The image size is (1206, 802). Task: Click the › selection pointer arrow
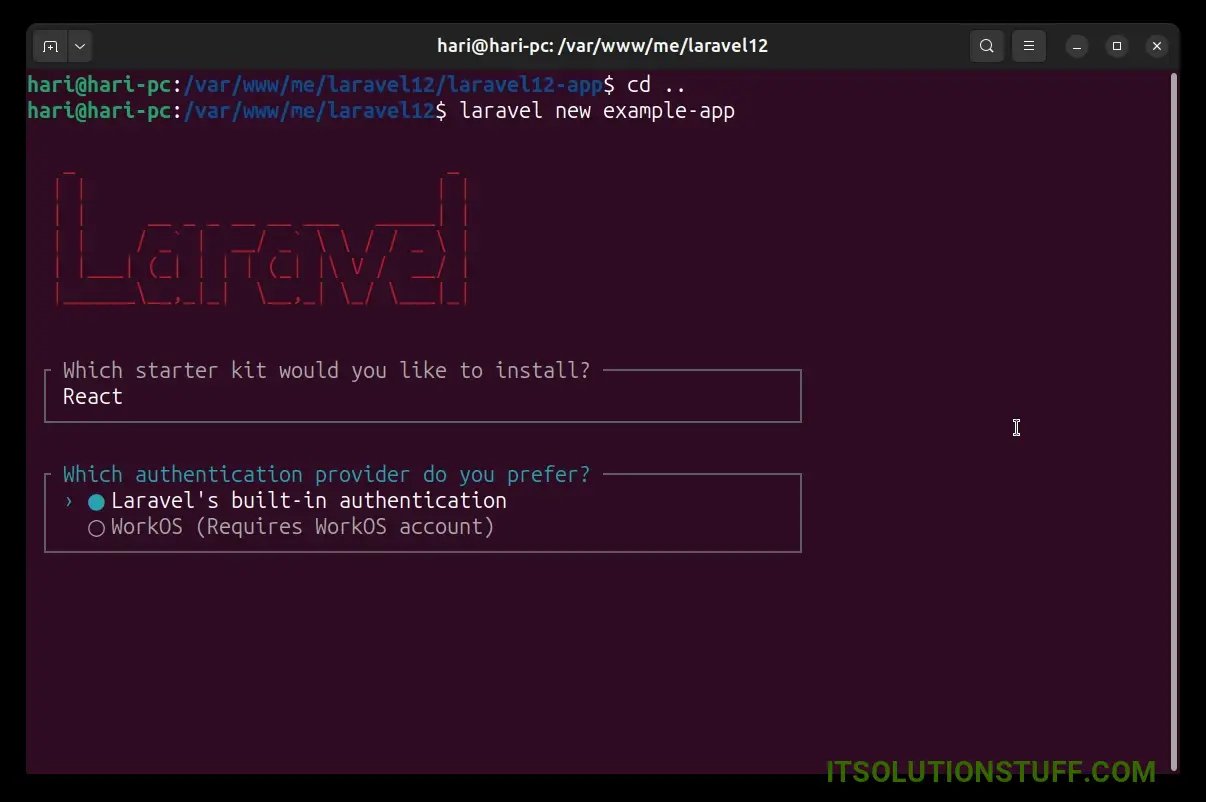pos(69,501)
